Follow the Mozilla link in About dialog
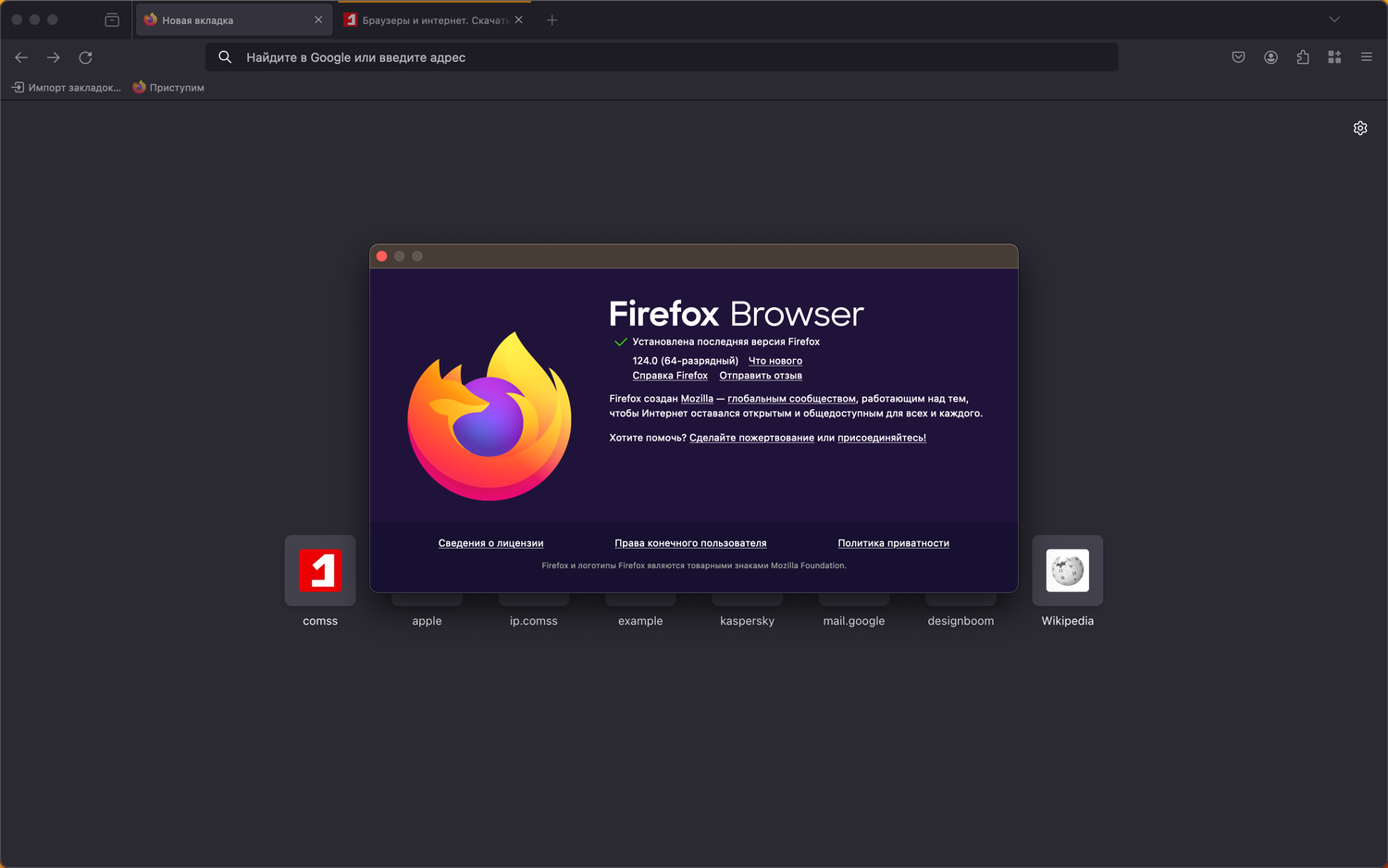The width and height of the screenshot is (1388, 868). (697, 399)
